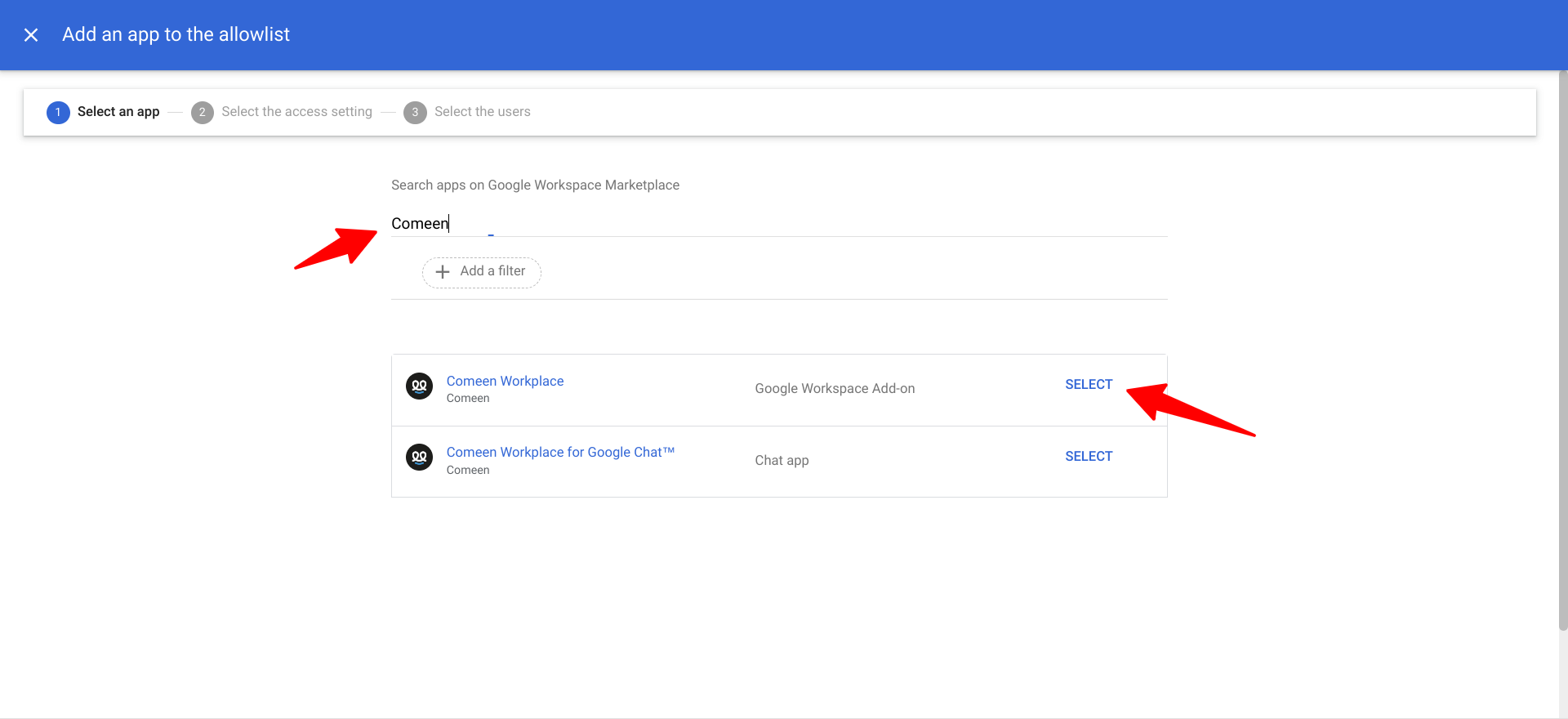1568x719 pixels.
Task: Add a filter to the app search
Action: pos(481,272)
